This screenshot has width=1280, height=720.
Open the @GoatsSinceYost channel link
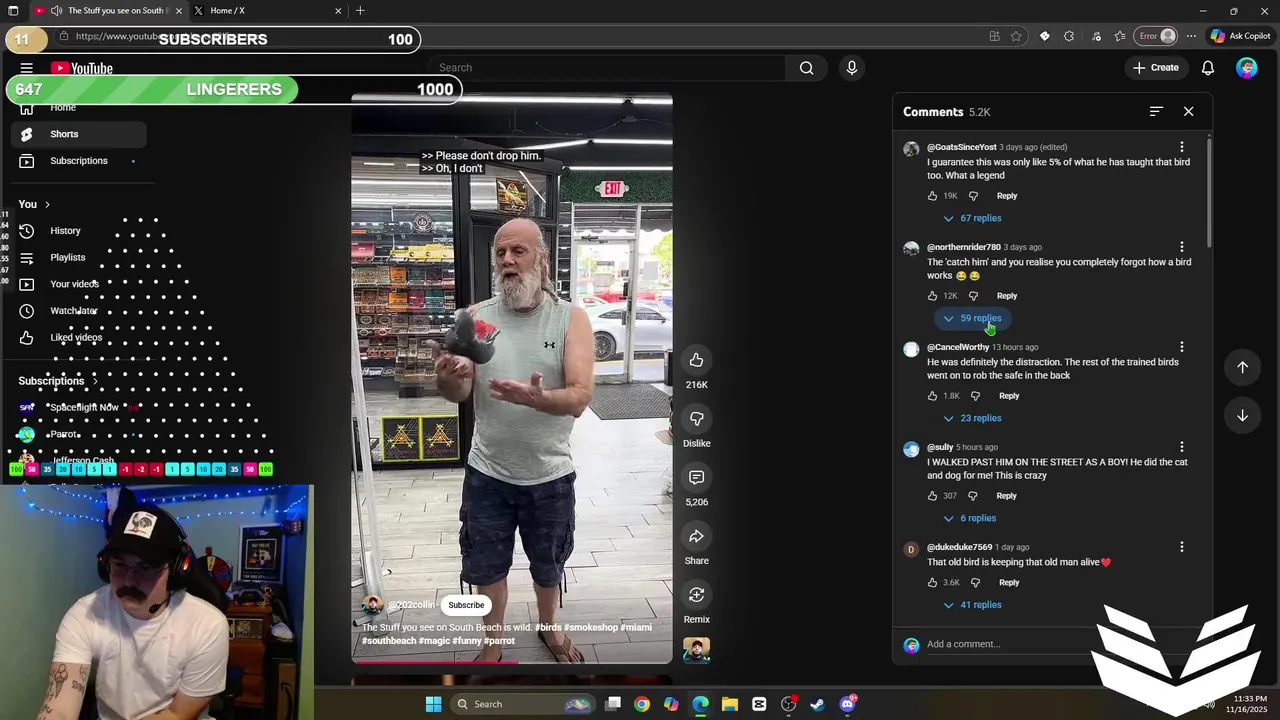pos(962,147)
